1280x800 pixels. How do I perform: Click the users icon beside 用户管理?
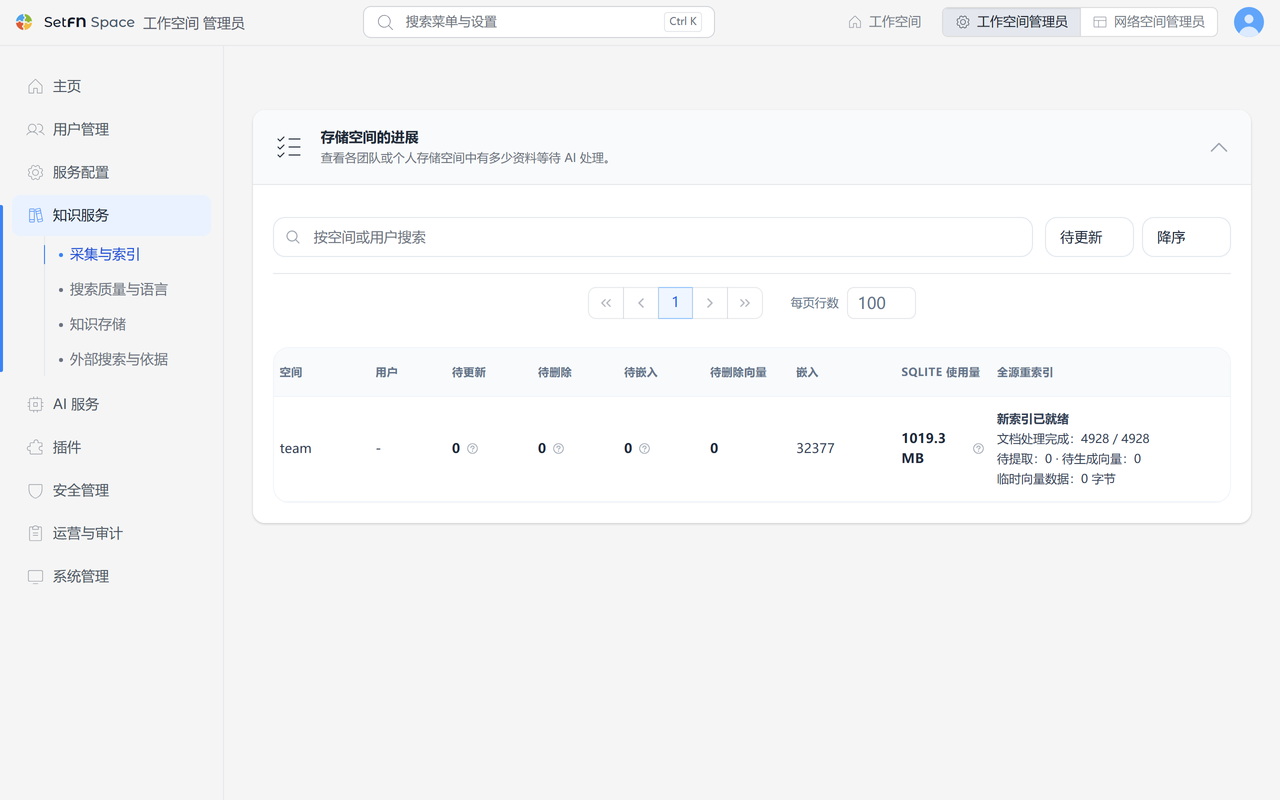[x=35, y=129]
